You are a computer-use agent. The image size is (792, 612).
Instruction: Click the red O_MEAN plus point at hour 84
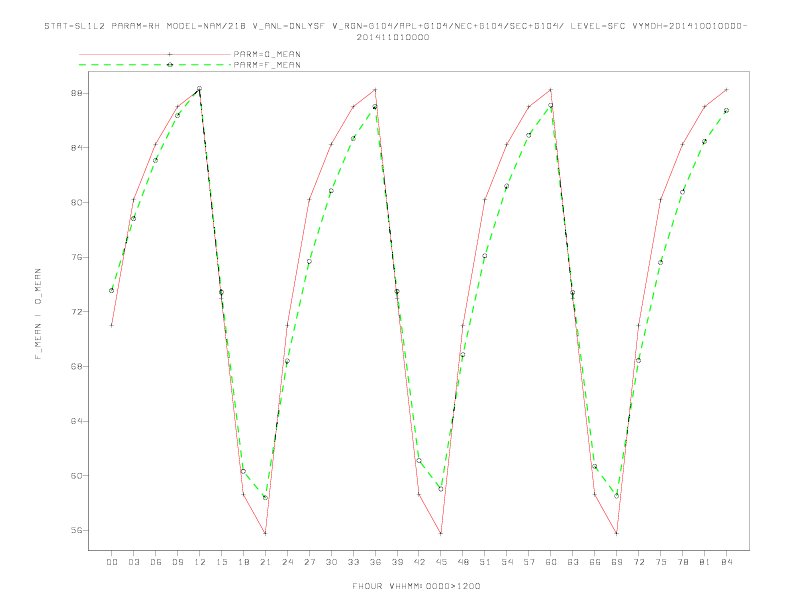726,90
